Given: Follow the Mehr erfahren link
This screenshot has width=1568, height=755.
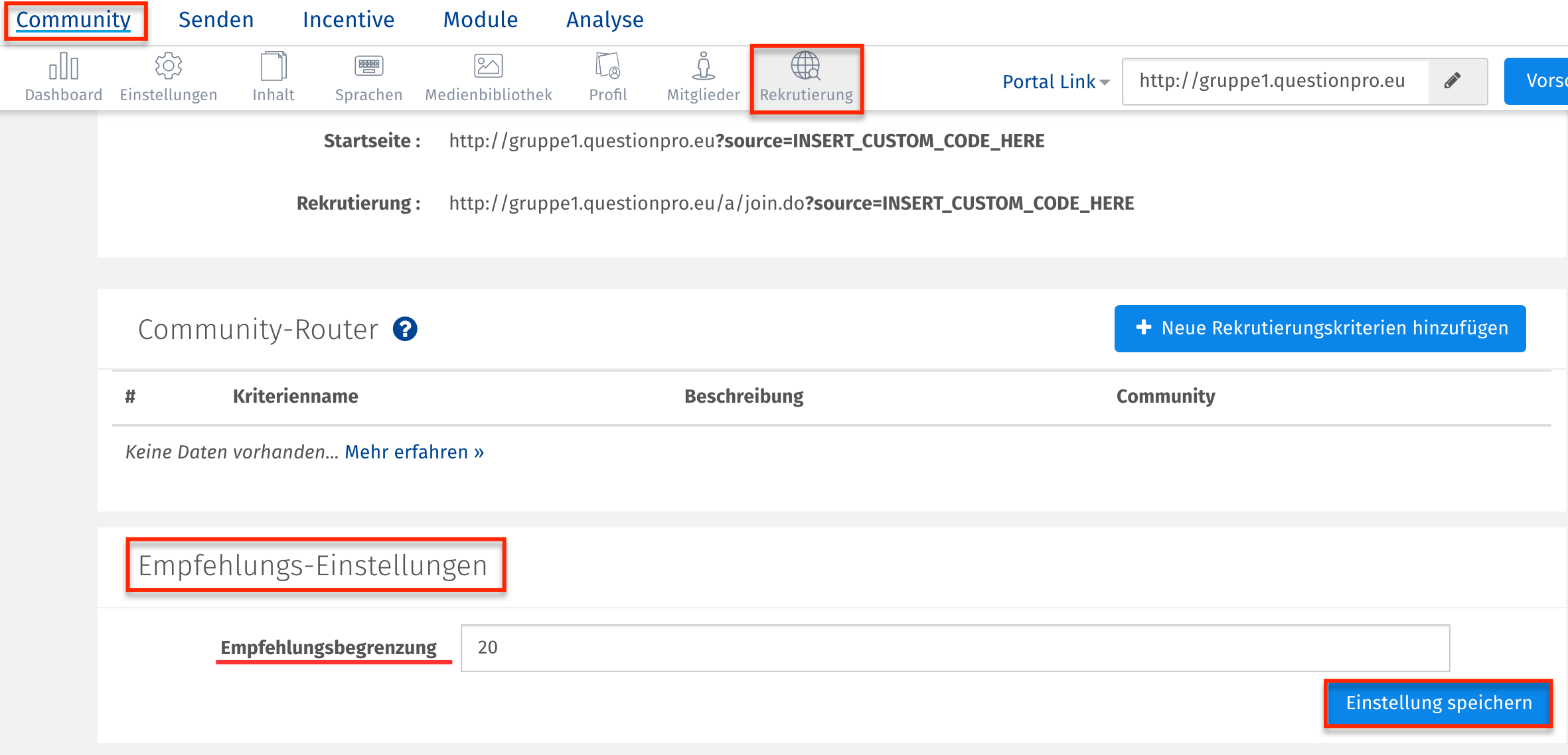Looking at the screenshot, I should (x=414, y=452).
